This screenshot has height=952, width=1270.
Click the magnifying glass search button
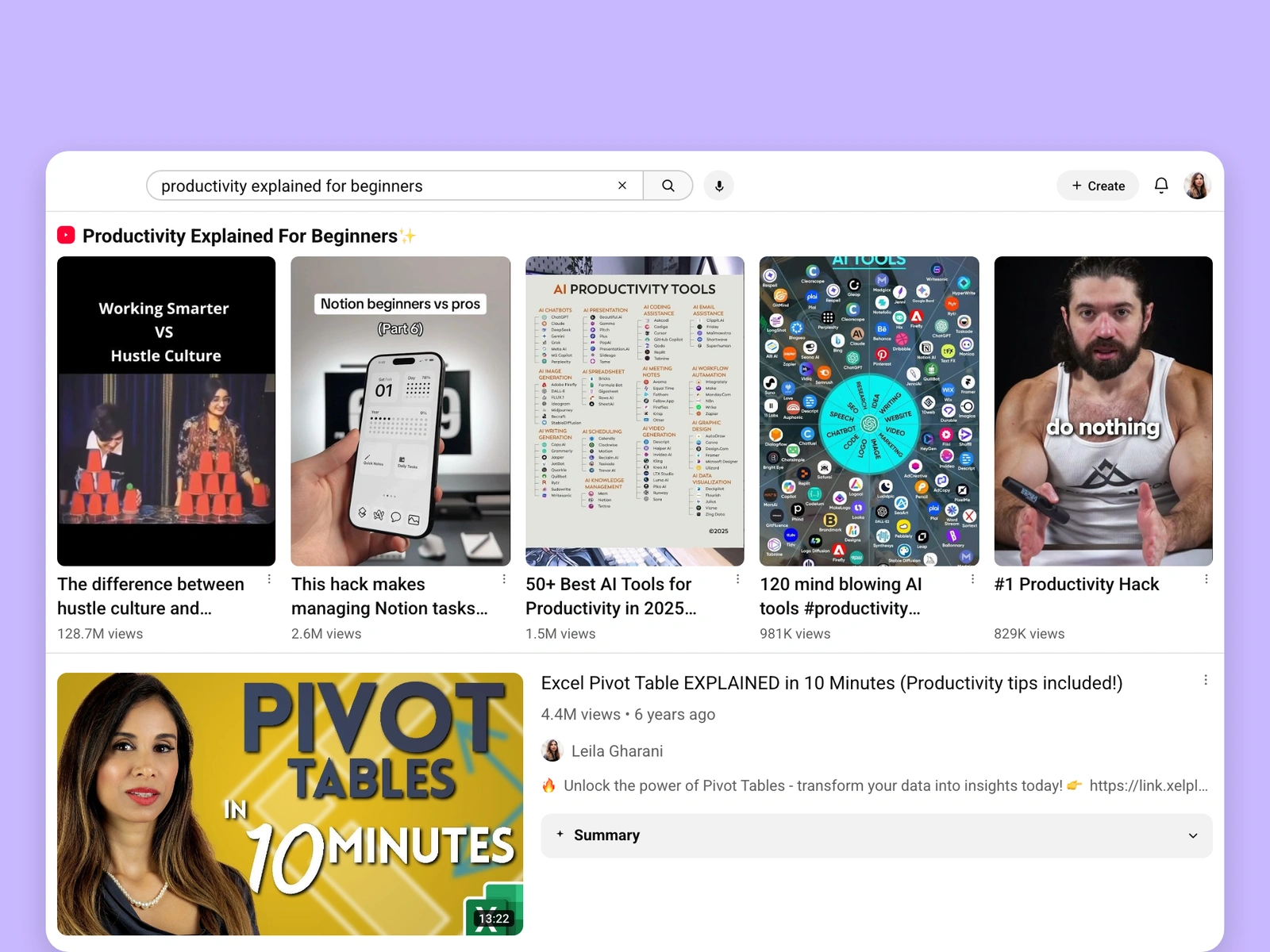pos(668,186)
